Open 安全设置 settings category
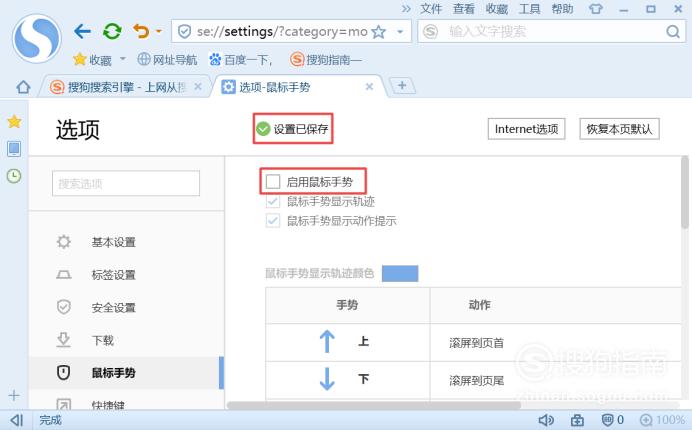The width and height of the screenshot is (692, 430). point(113,307)
